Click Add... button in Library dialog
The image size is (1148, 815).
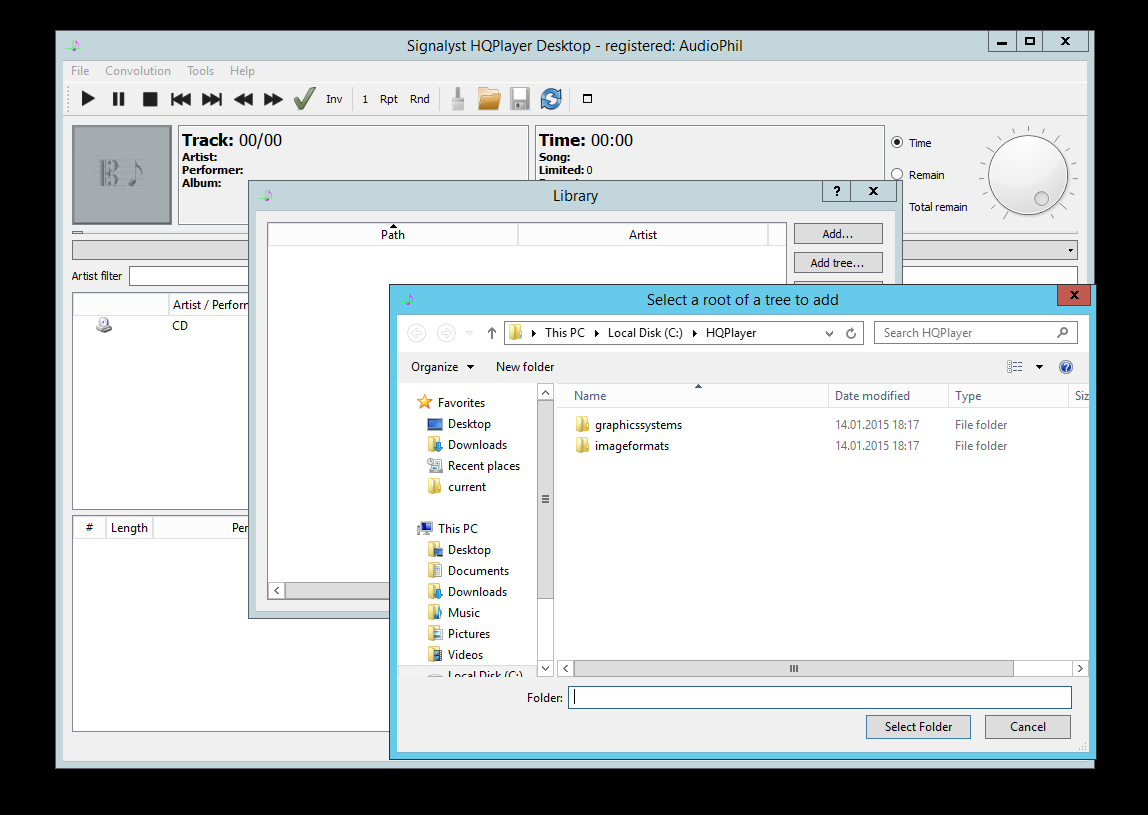pyautogui.click(x=838, y=234)
